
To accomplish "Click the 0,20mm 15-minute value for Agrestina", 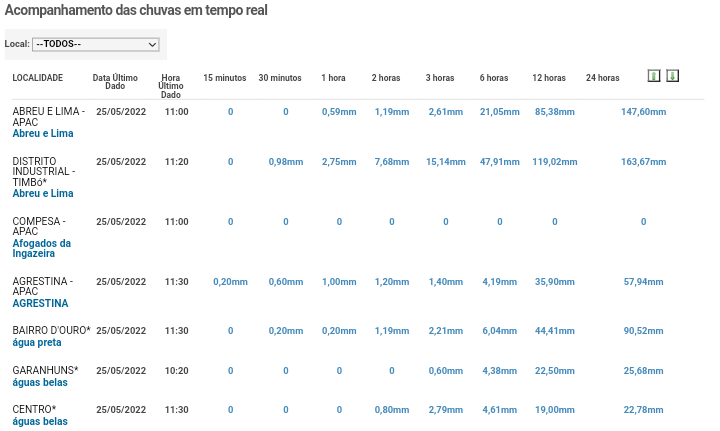I will tap(230, 282).
